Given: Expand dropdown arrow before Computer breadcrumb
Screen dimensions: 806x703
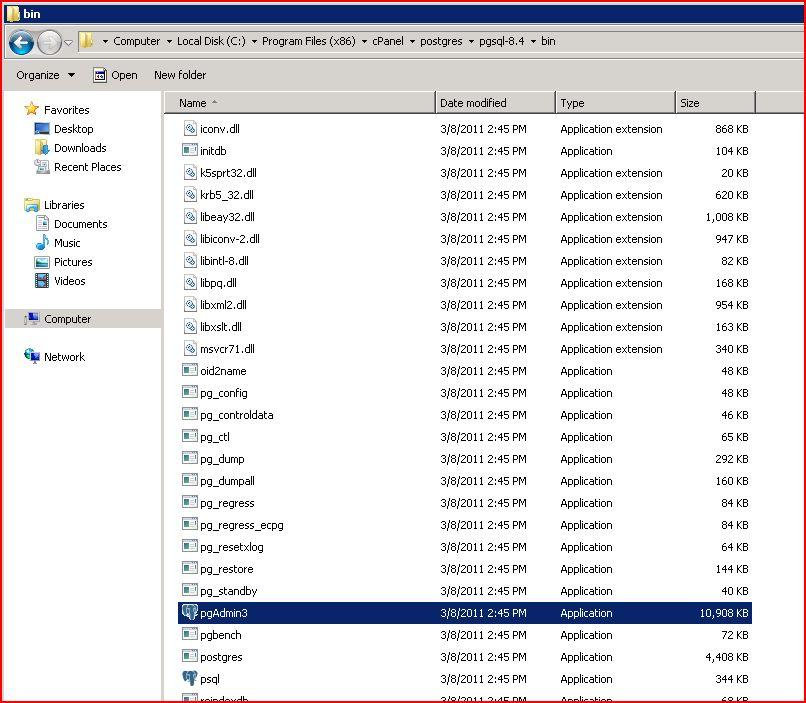Looking at the screenshot, I should click(105, 41).
